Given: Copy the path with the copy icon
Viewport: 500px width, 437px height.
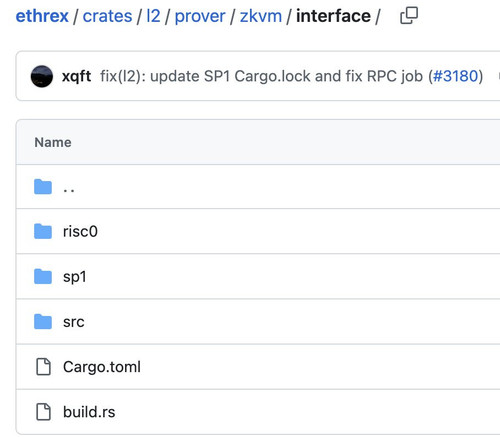Looking at the screenshot, I should pos(409,16).
